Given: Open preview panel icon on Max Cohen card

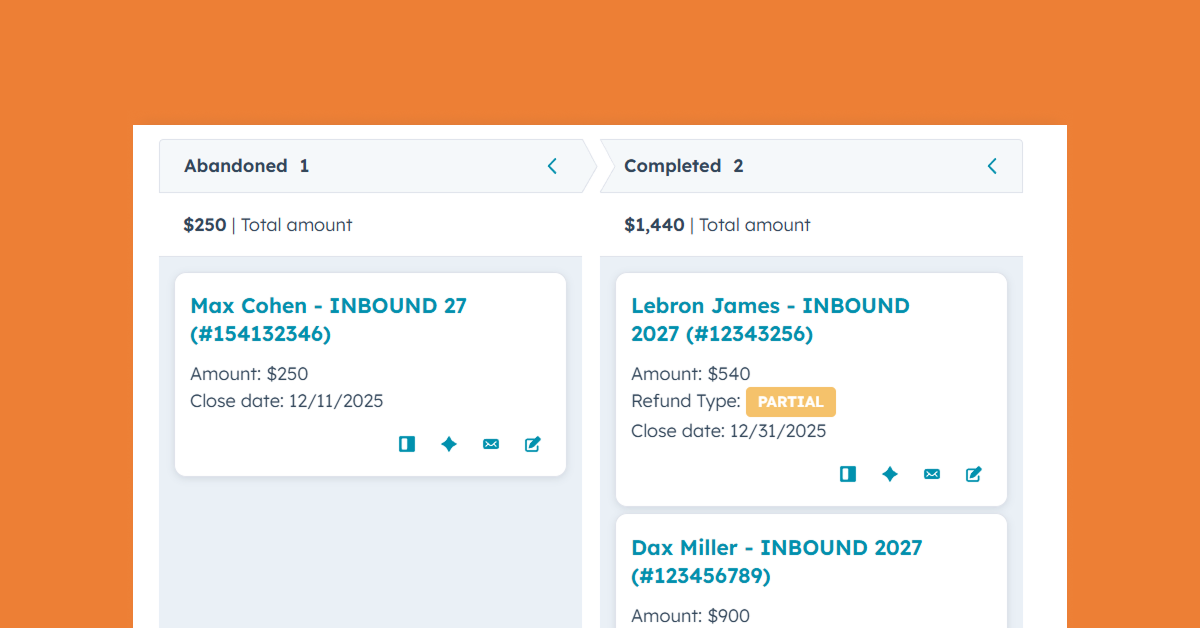Looking at the screenshot, I should pyautogui.click(x=406, y=444).
